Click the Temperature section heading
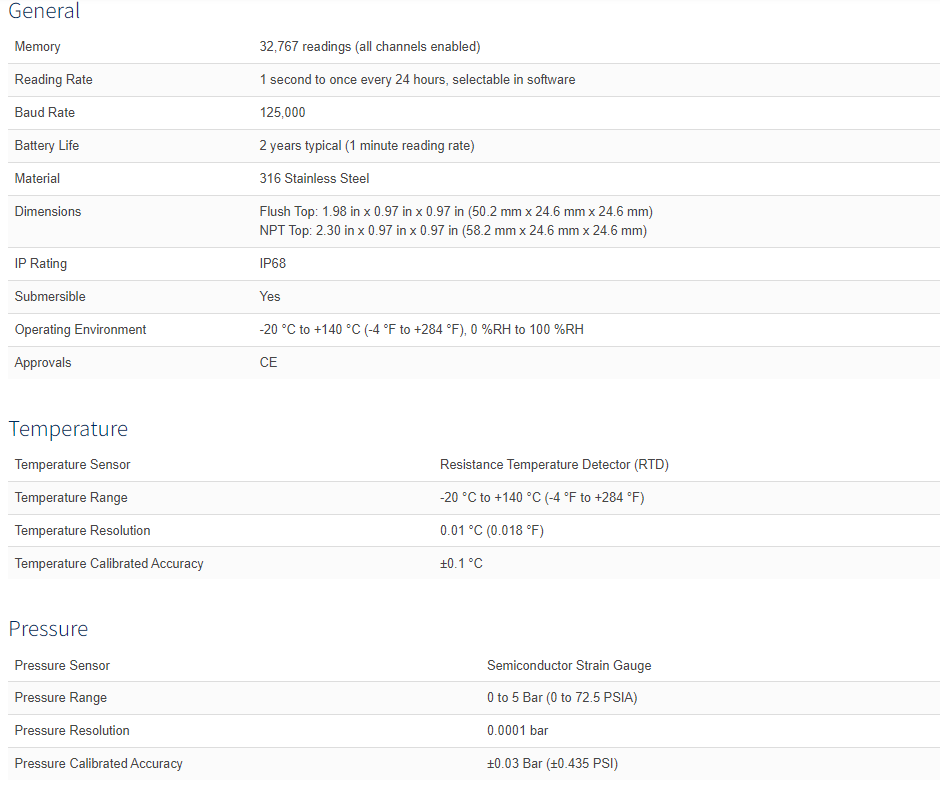Screen dimensions: 940x786 pos(68,429)
